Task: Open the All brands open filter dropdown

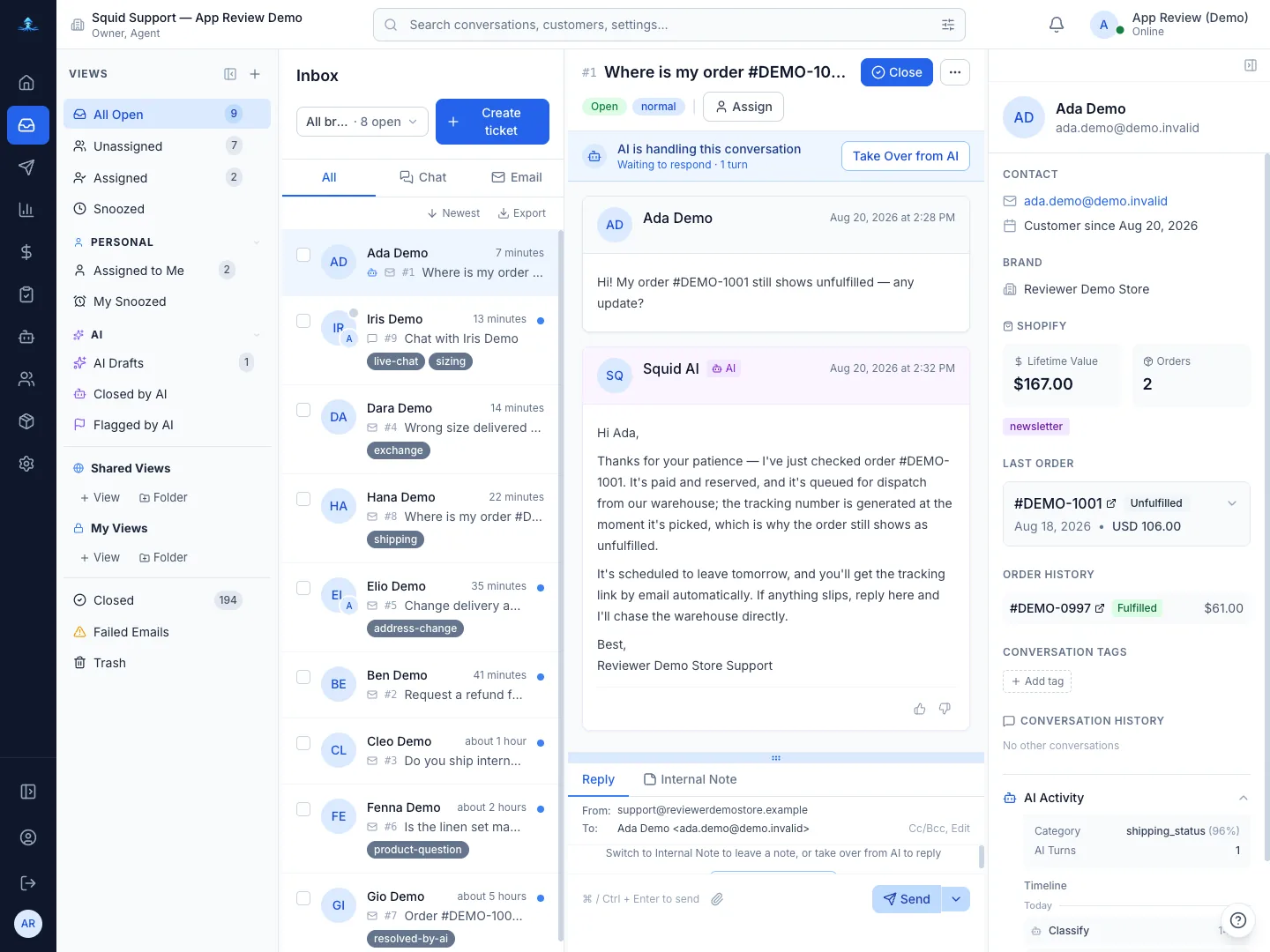Action: (362, 122)
